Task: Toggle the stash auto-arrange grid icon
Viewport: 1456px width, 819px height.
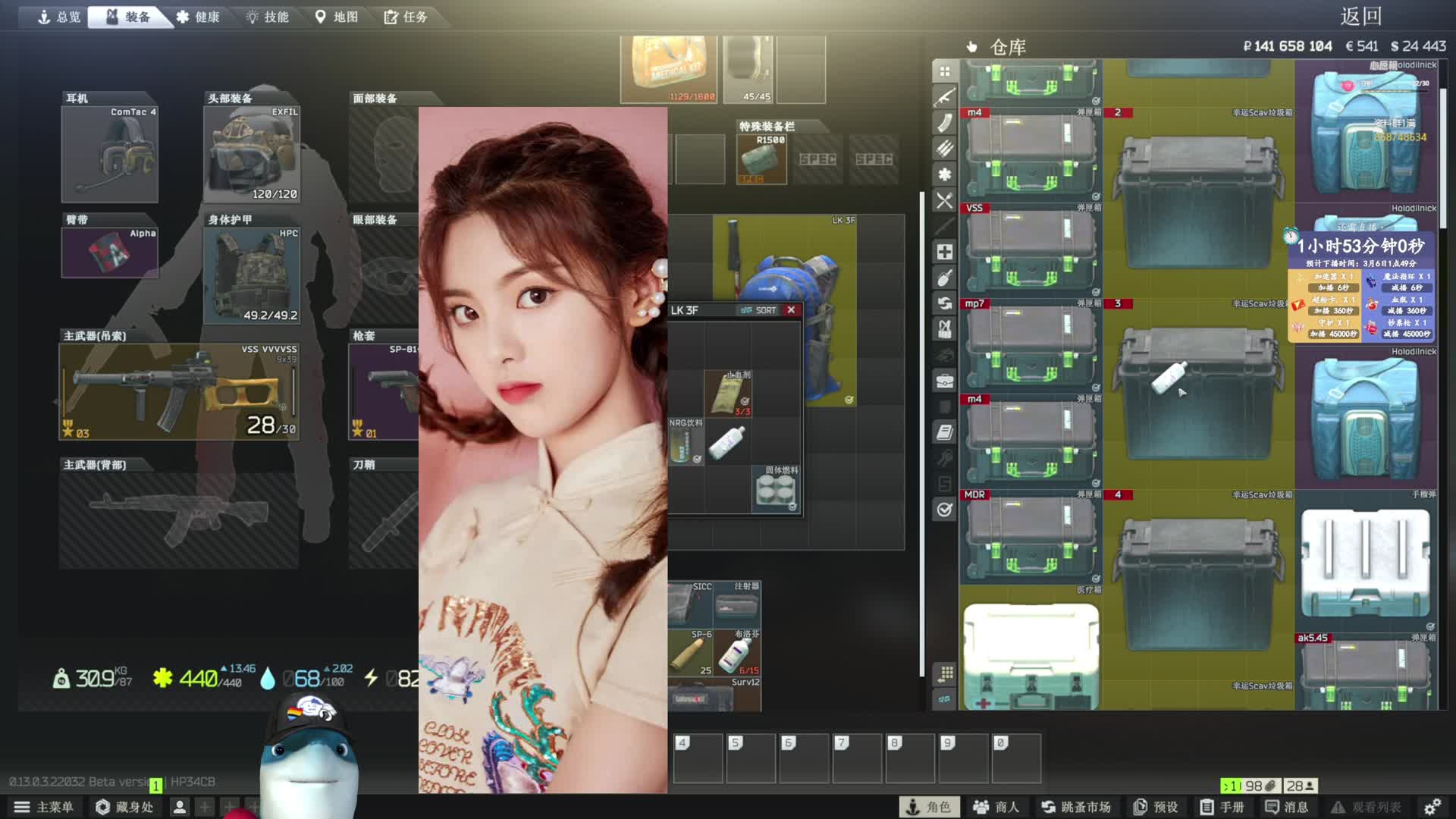Action: click(x=945, y=673)
